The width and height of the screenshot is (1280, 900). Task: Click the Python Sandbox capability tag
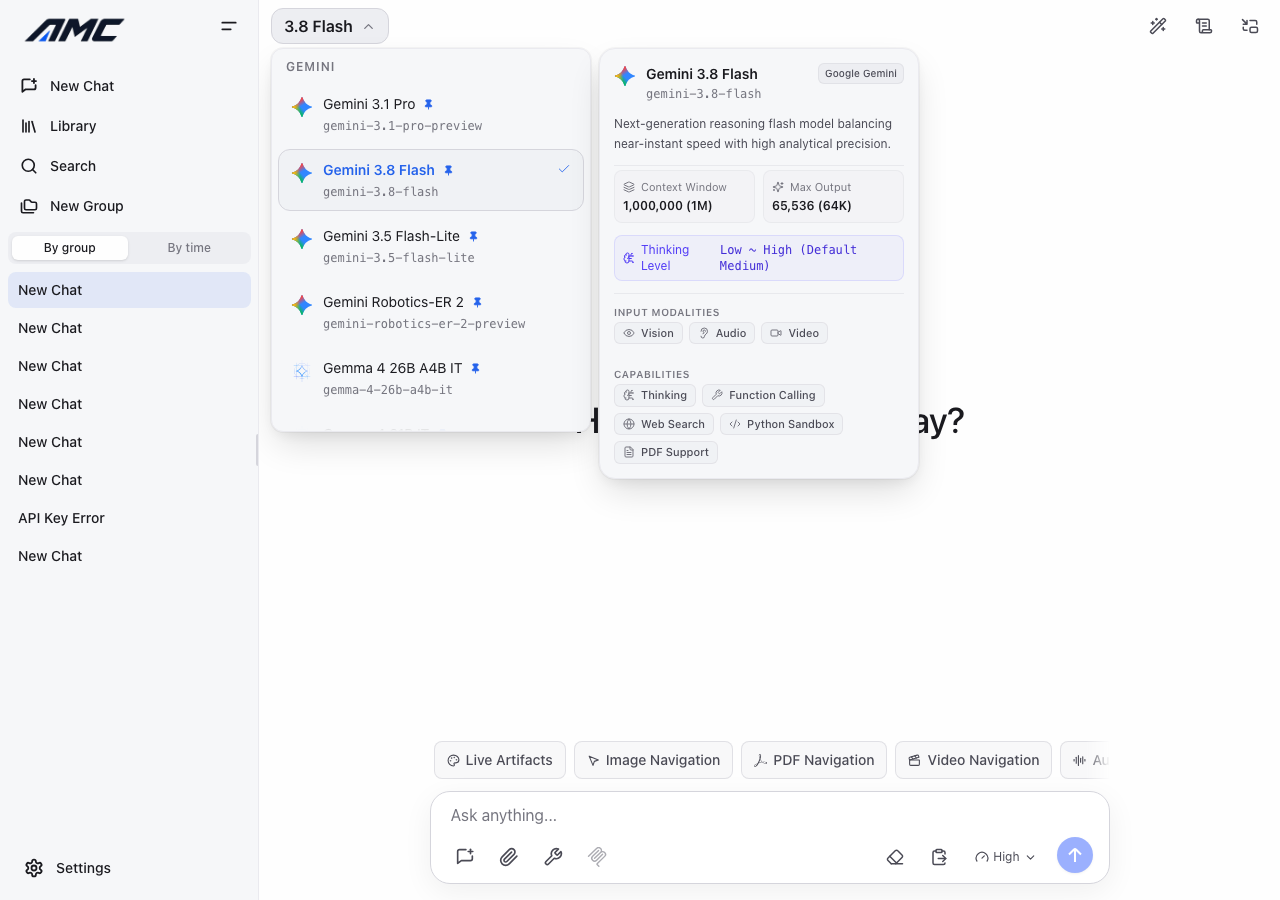(x=781, y=424)
